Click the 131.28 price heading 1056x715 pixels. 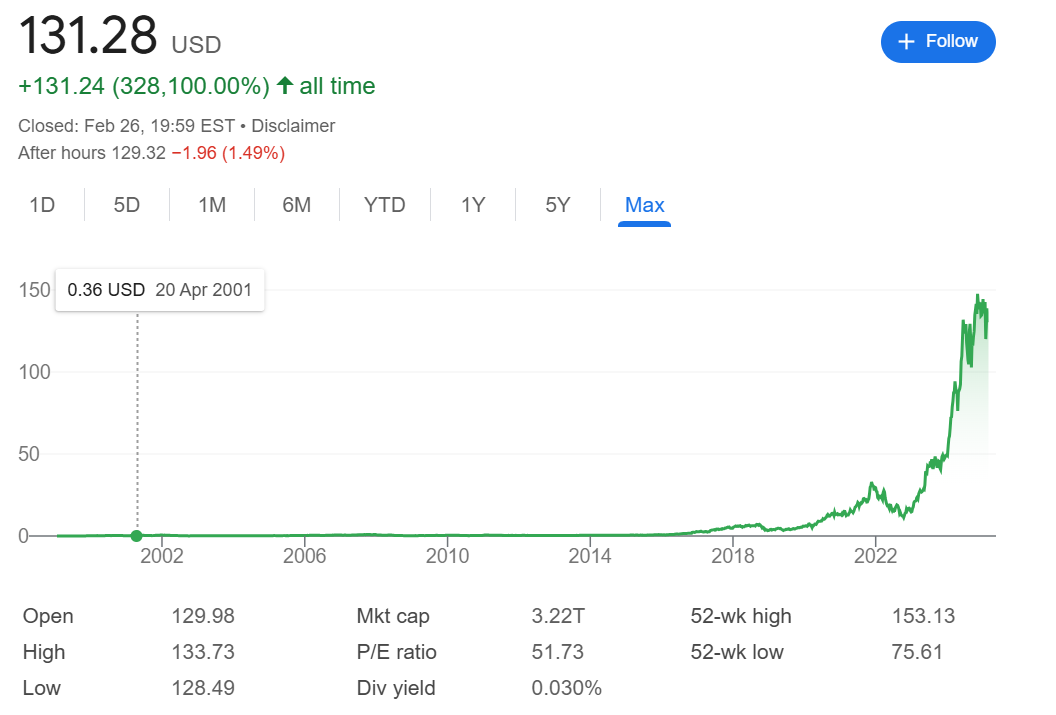click(x=88, y=37)
